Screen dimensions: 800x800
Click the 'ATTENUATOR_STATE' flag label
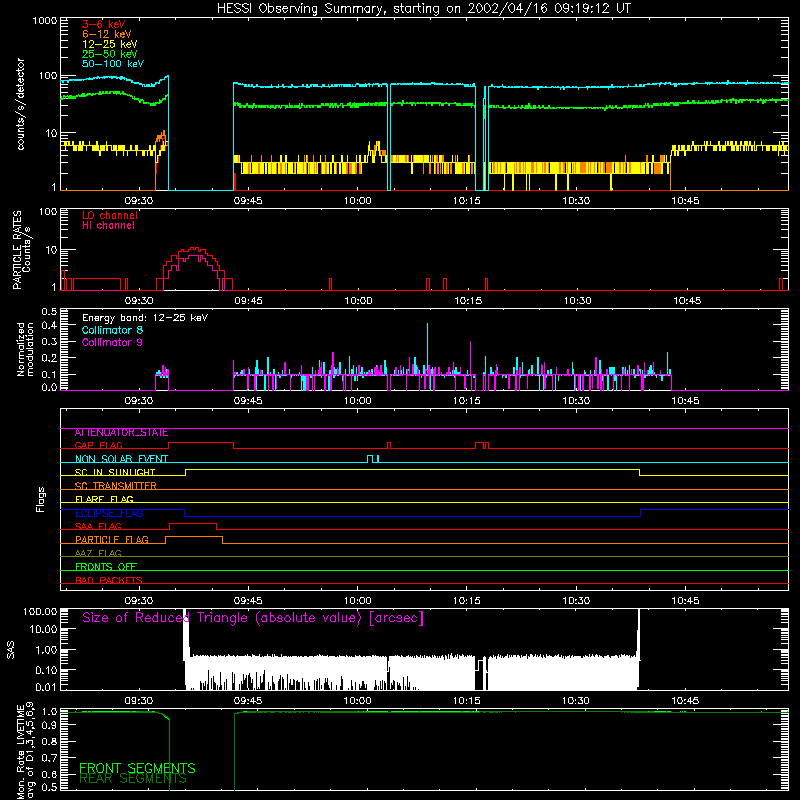click(x=121, y=433)
